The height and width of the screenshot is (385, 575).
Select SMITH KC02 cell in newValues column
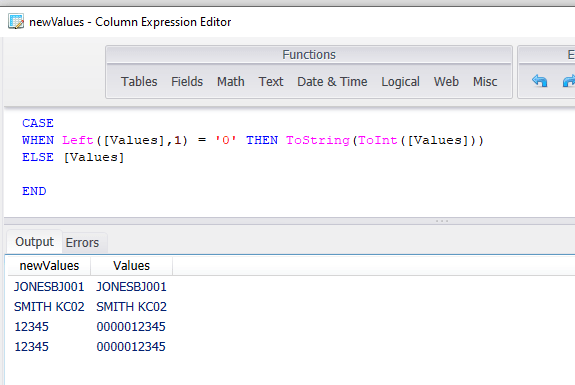point(49,307)
